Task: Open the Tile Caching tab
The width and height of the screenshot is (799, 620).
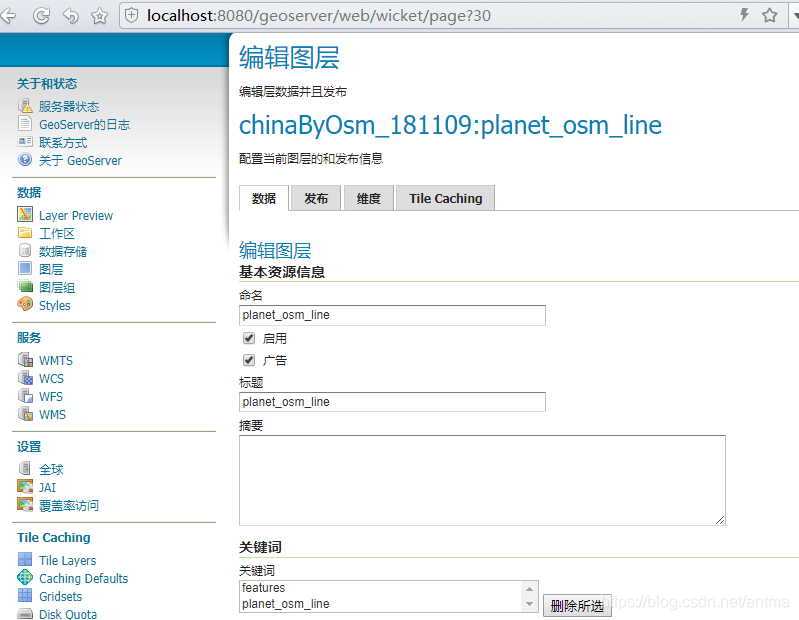Action: tap(445, 198)
